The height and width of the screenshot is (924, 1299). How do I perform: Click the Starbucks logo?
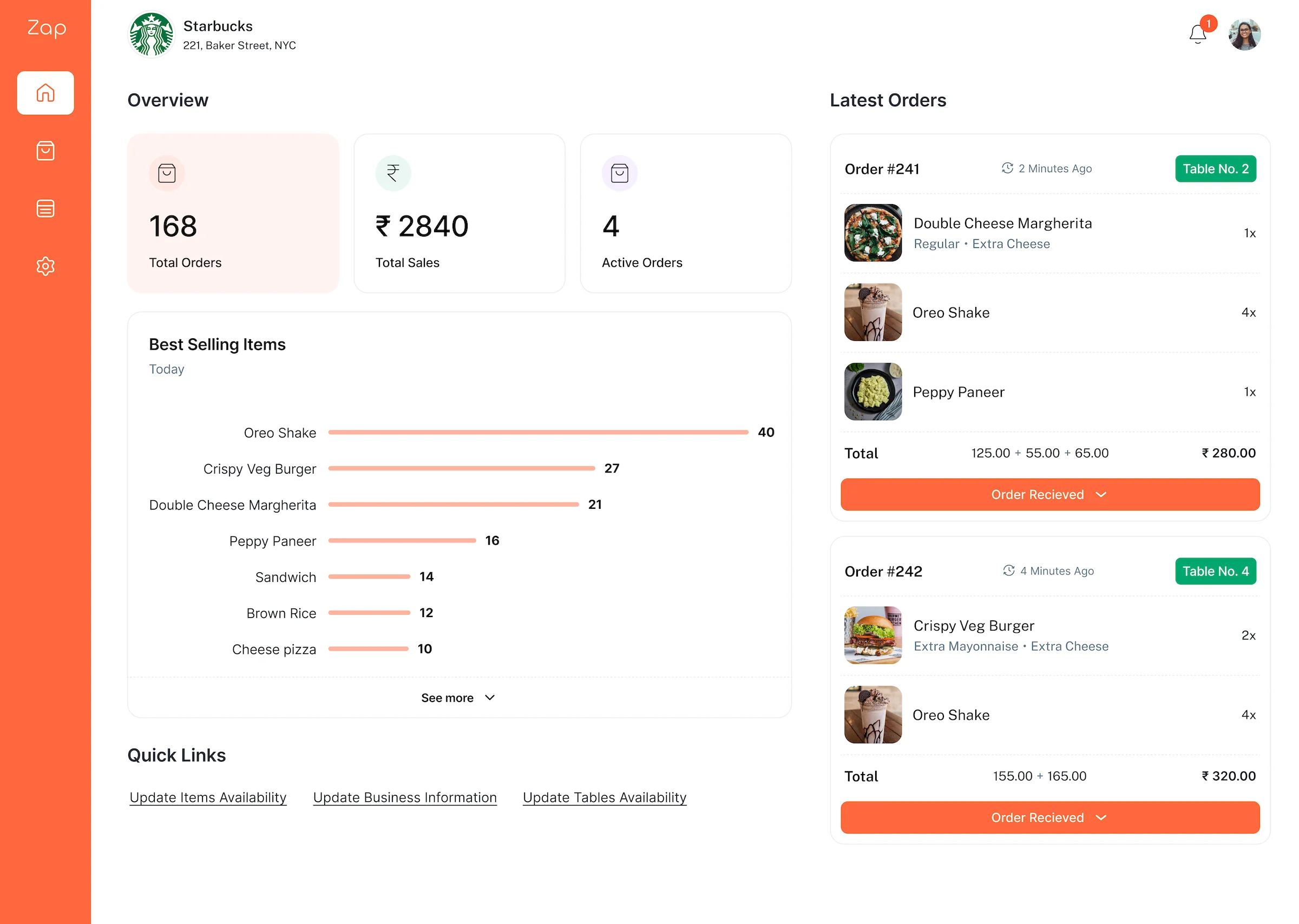(x=152, y=35)
